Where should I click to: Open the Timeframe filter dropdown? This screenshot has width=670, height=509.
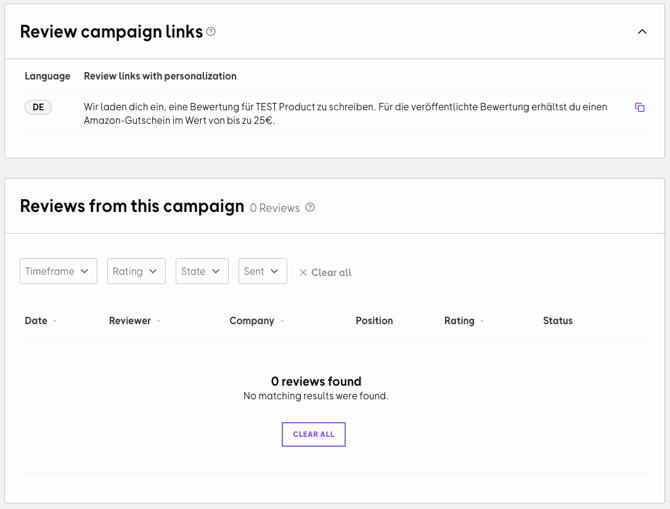(58, 271)
